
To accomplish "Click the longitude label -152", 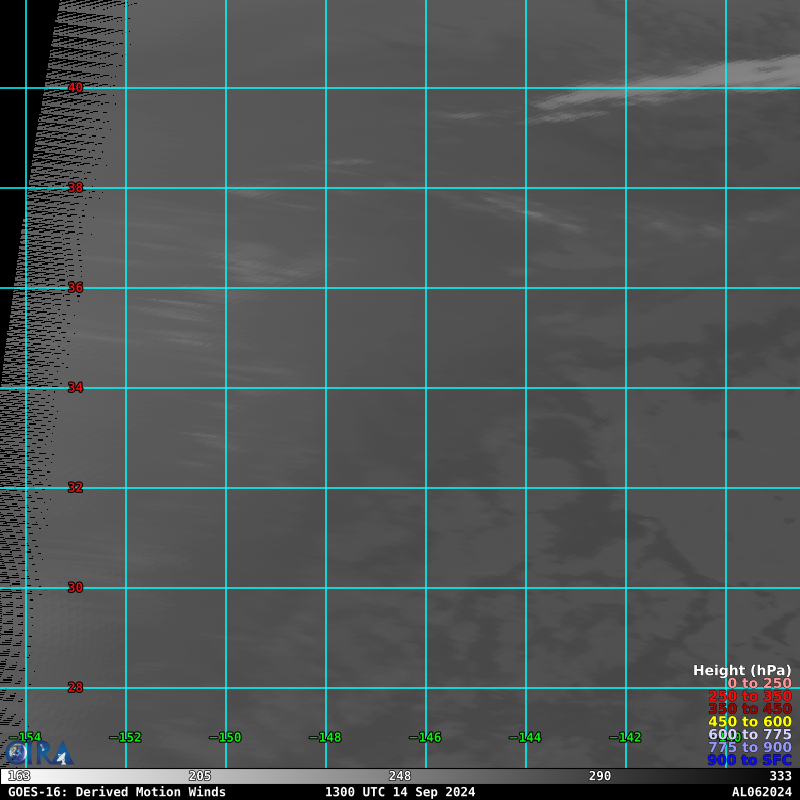I will click(x=126, y=737).
